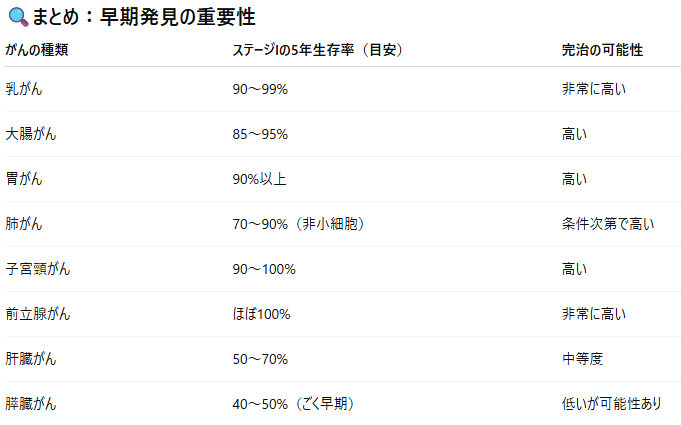Click the 胃がん cell
Viewport: 681px width, 425px height.
pyautogui.click(x=24, y=179)
